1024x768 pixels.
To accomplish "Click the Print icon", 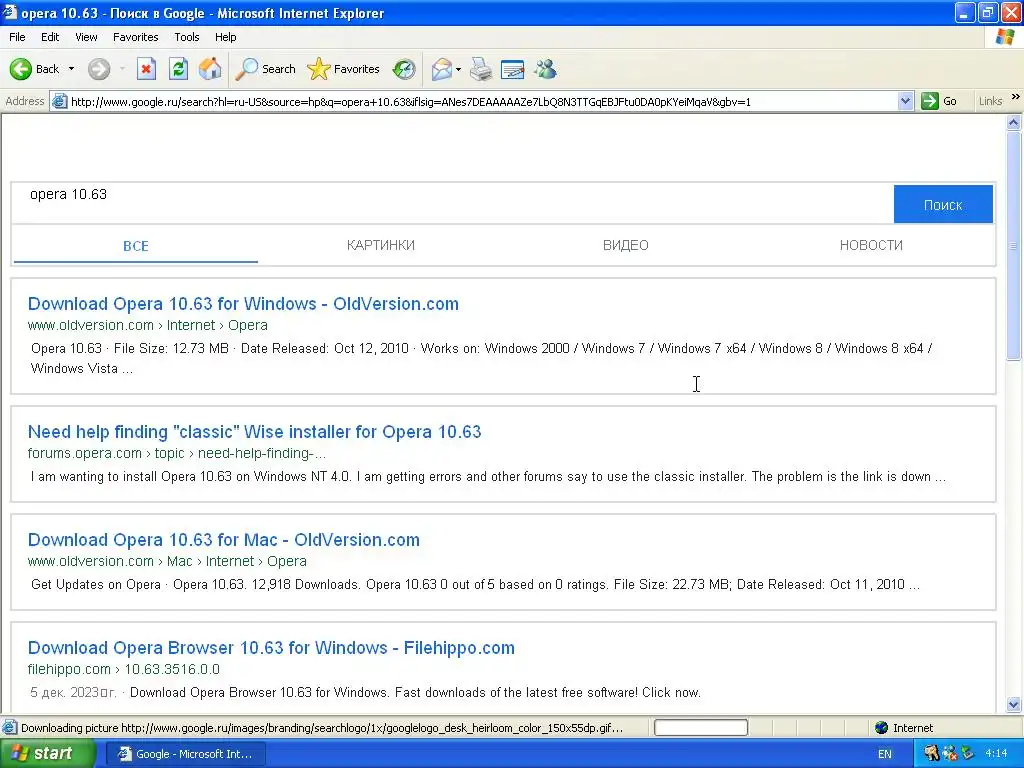I will pos(481,69).
